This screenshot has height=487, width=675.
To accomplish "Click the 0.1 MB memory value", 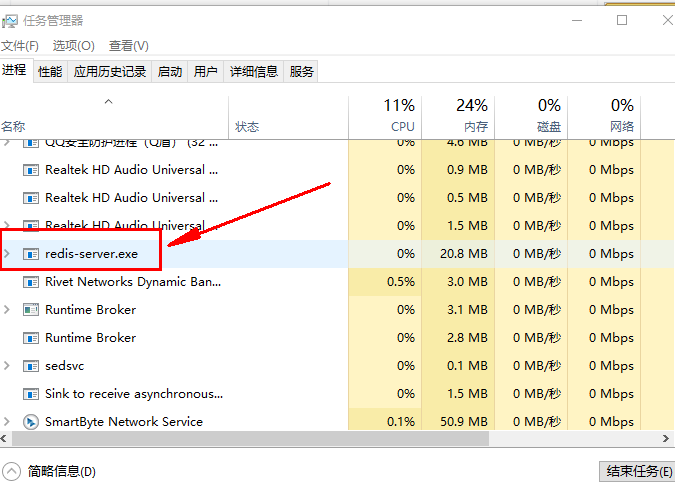I will pos(467,366).
